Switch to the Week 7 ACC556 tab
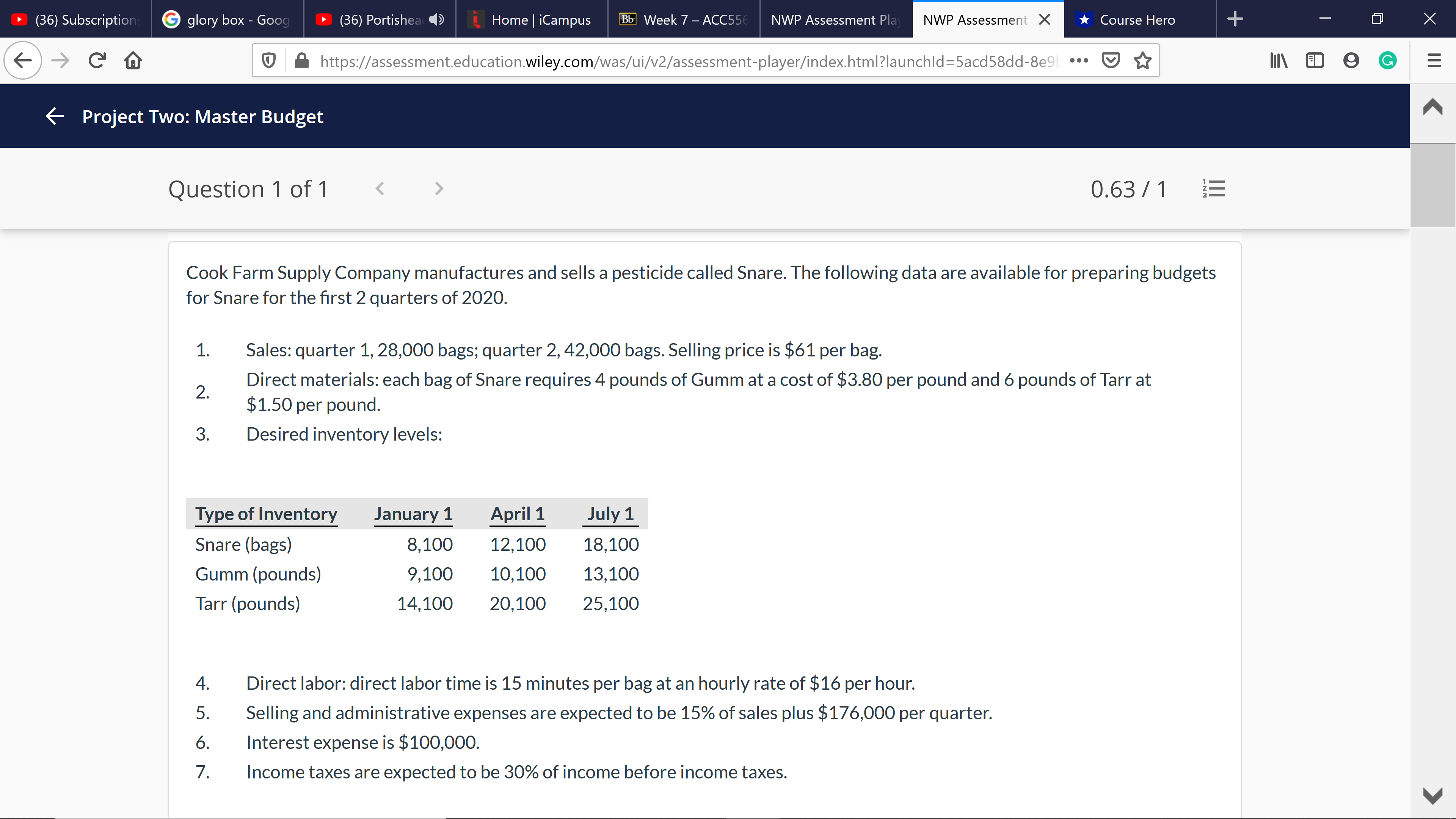The image size is (1456, 819). coord(684,19)
